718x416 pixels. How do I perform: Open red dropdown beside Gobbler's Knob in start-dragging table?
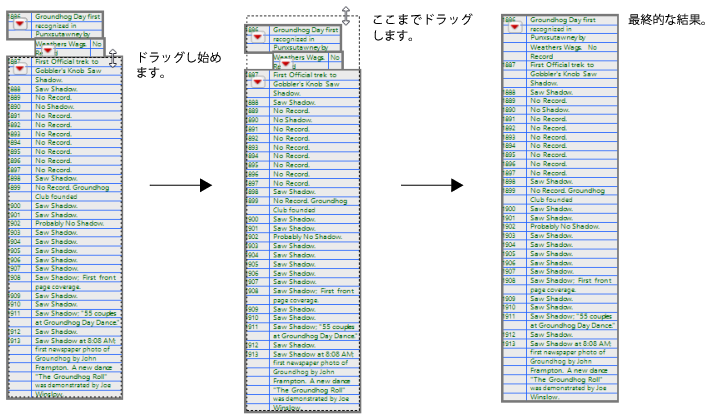20,69
